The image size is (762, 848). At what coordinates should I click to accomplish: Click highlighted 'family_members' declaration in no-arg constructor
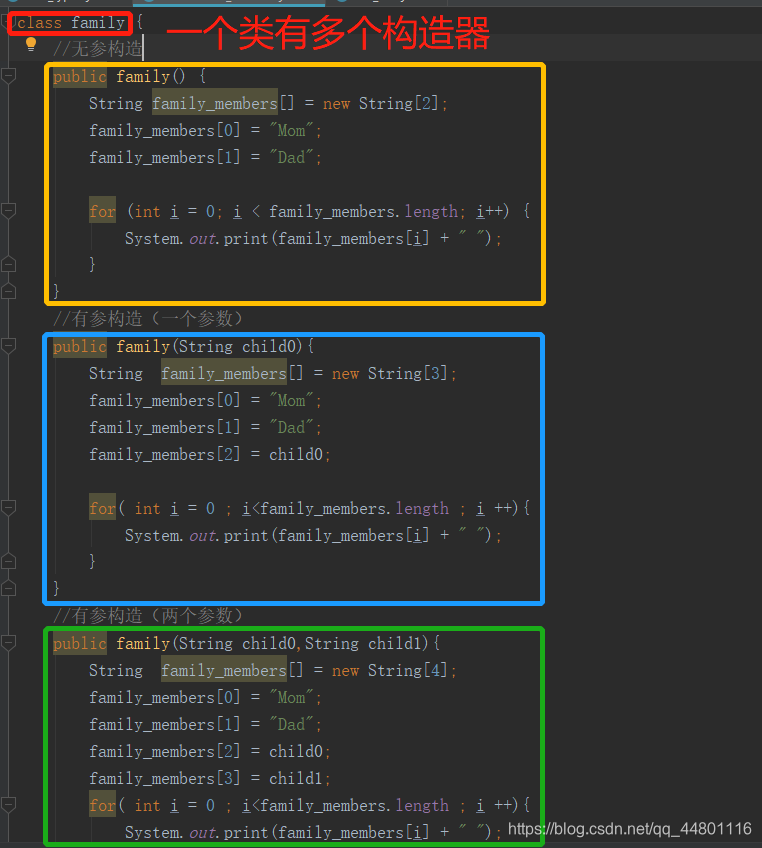215,103
